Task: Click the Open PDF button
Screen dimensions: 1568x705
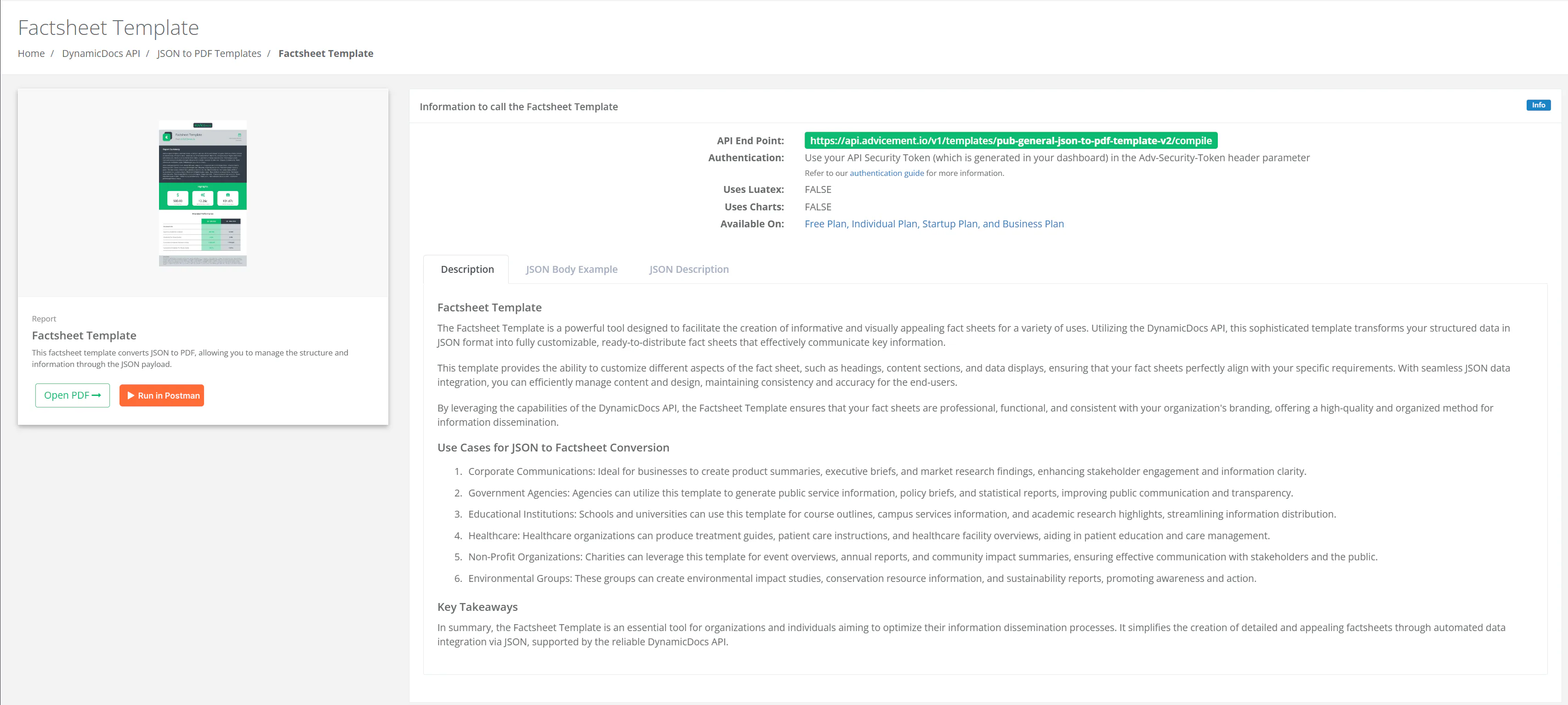Action: 73,395
